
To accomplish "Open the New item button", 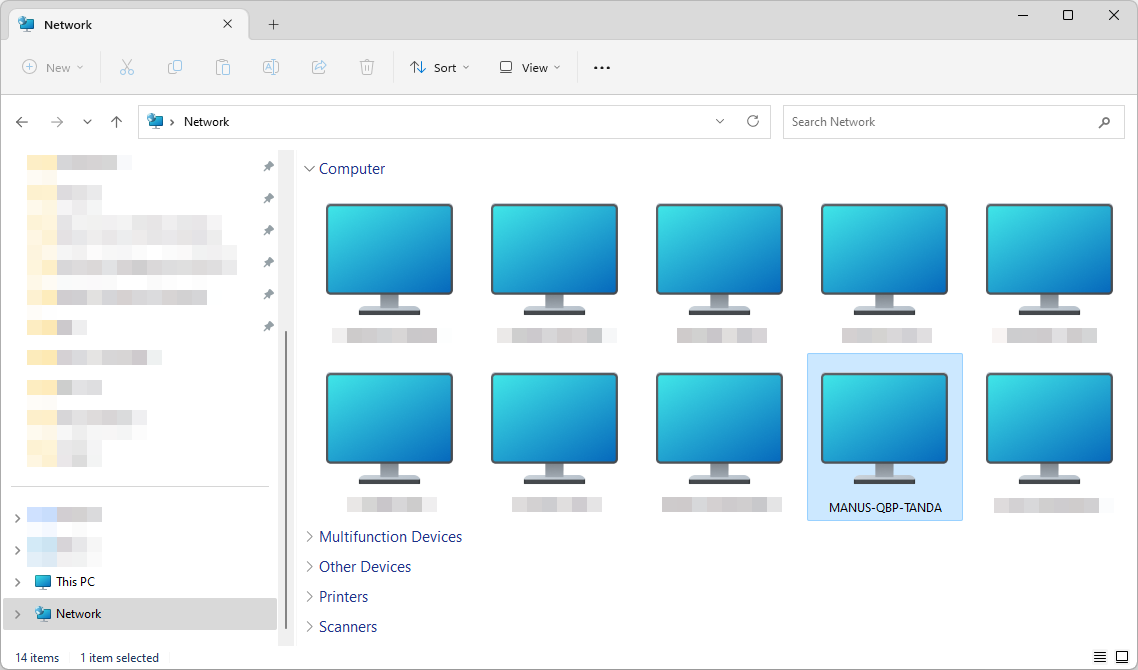I will coord(53,67).
